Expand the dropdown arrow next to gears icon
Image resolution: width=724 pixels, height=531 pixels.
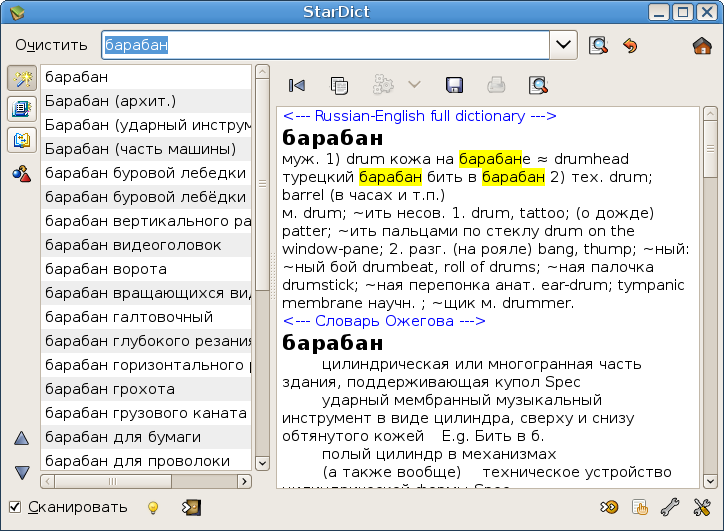pos(414,85)
